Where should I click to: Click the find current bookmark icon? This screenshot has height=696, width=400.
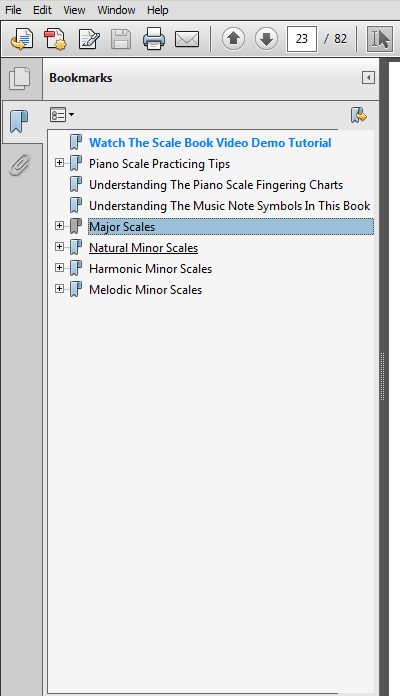click(x=359, y=115)
